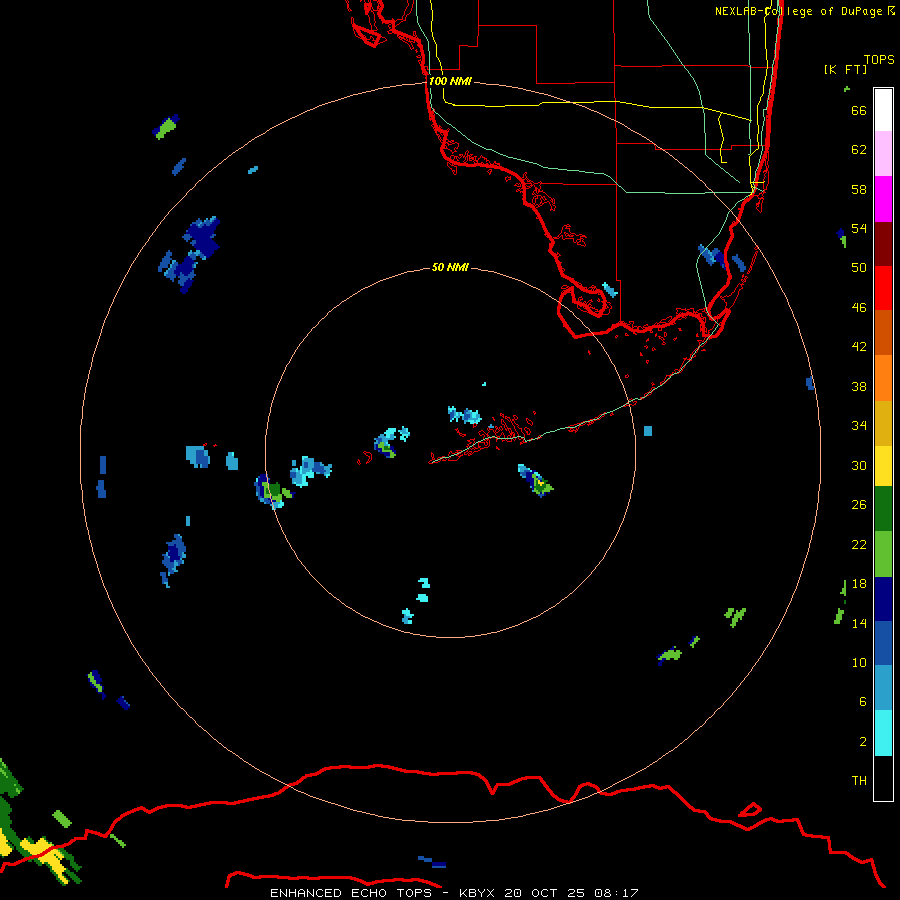Click the 20 OCT 25 date stamp
The height and width of the screenshot is (900, 900).
pyautogui.click(x=544, y=893)
